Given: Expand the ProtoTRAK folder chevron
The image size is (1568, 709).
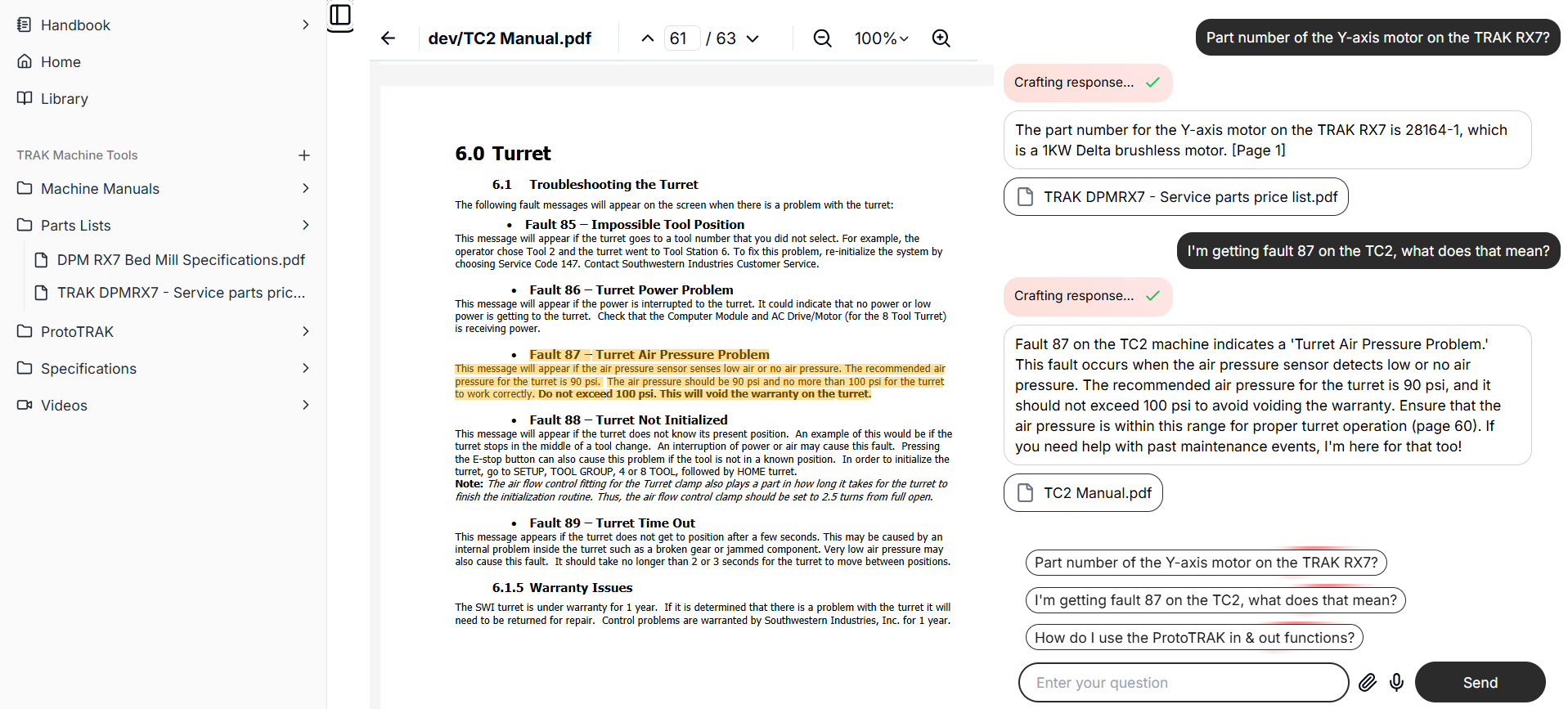Looking at the screenshot, I should coord(305,331).
